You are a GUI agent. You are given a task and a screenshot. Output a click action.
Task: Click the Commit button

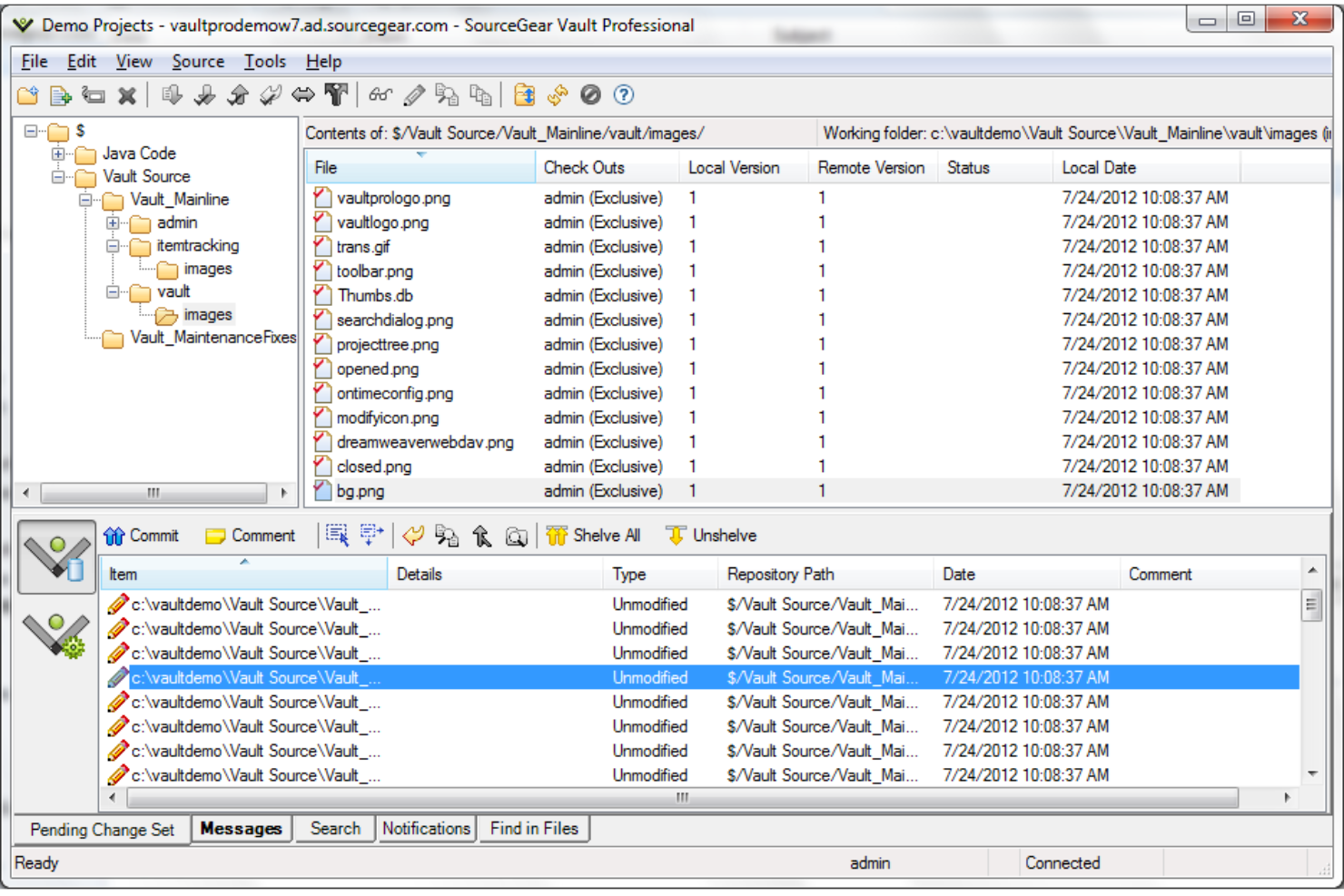click(x=143, y=537)
